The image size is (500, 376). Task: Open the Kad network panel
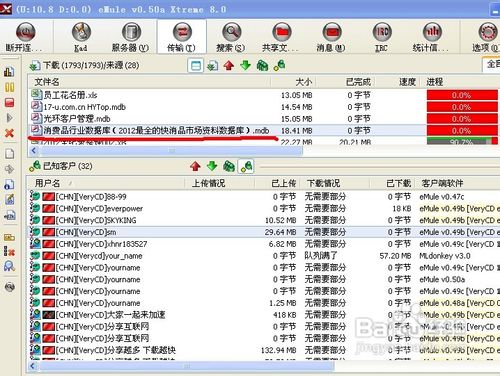81,37
